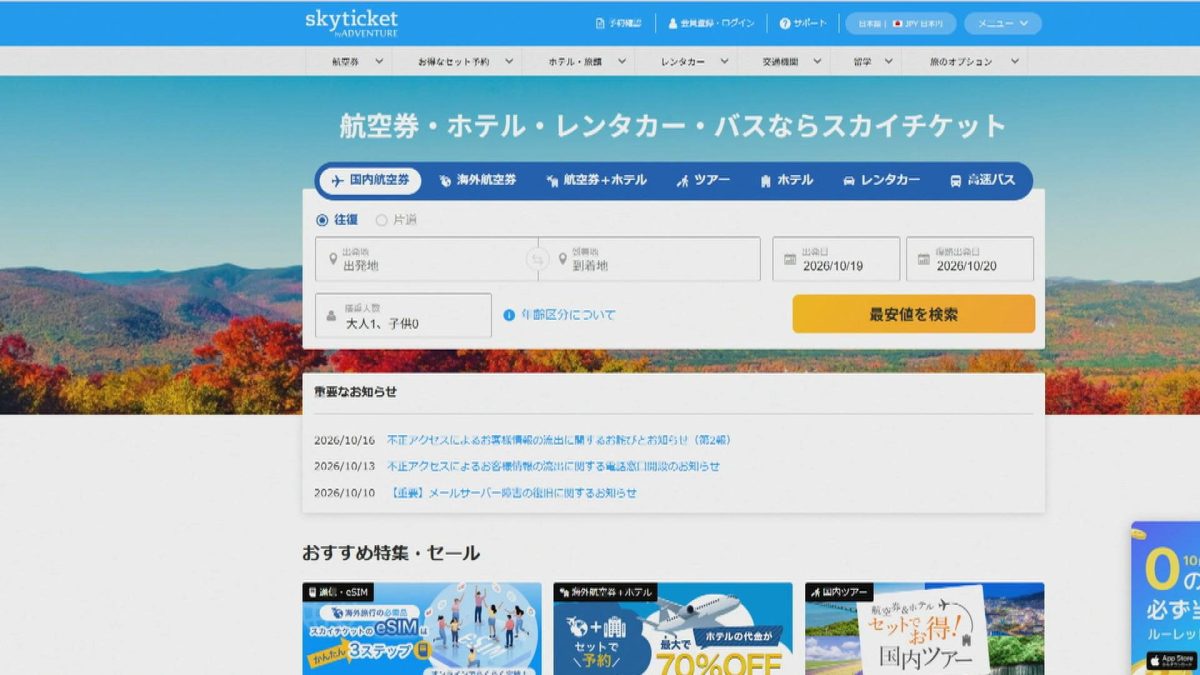
Task: Switch to the 海外航空券 tab
Action: click(477, 181)
